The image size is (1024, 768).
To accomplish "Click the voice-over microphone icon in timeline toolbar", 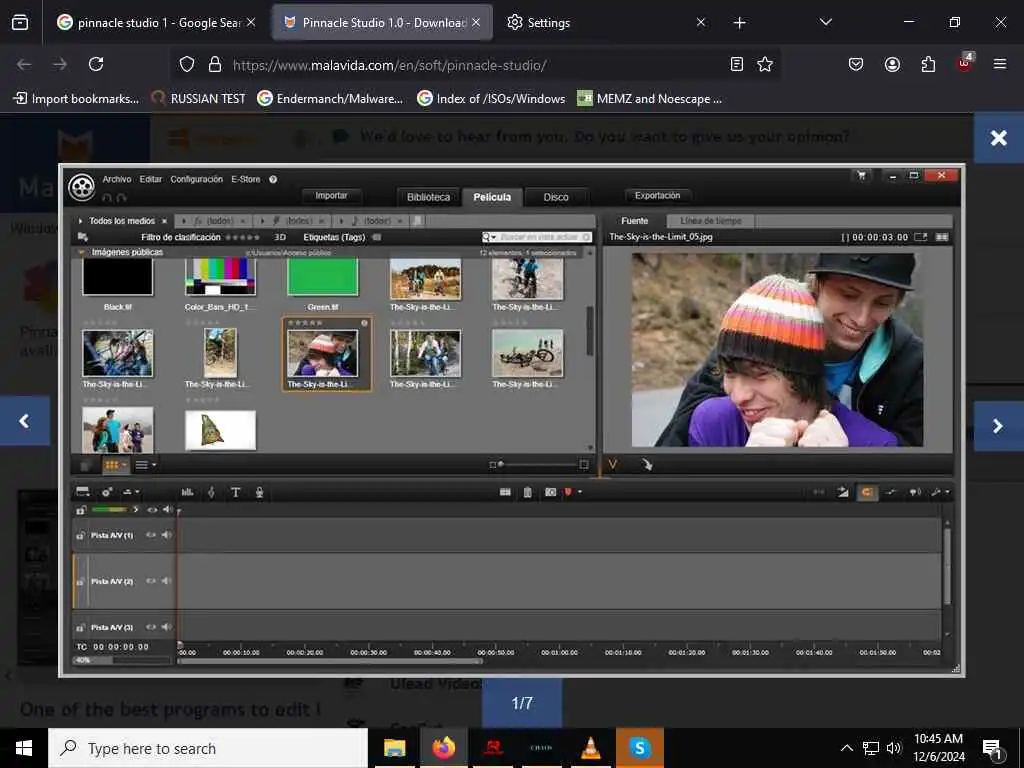I will (259, 492).
